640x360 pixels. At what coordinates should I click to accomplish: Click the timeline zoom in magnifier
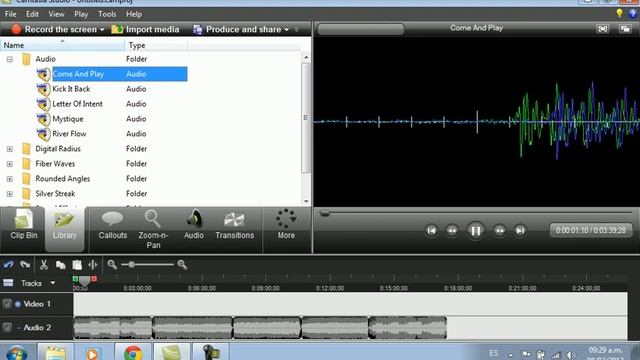(182, 265)
